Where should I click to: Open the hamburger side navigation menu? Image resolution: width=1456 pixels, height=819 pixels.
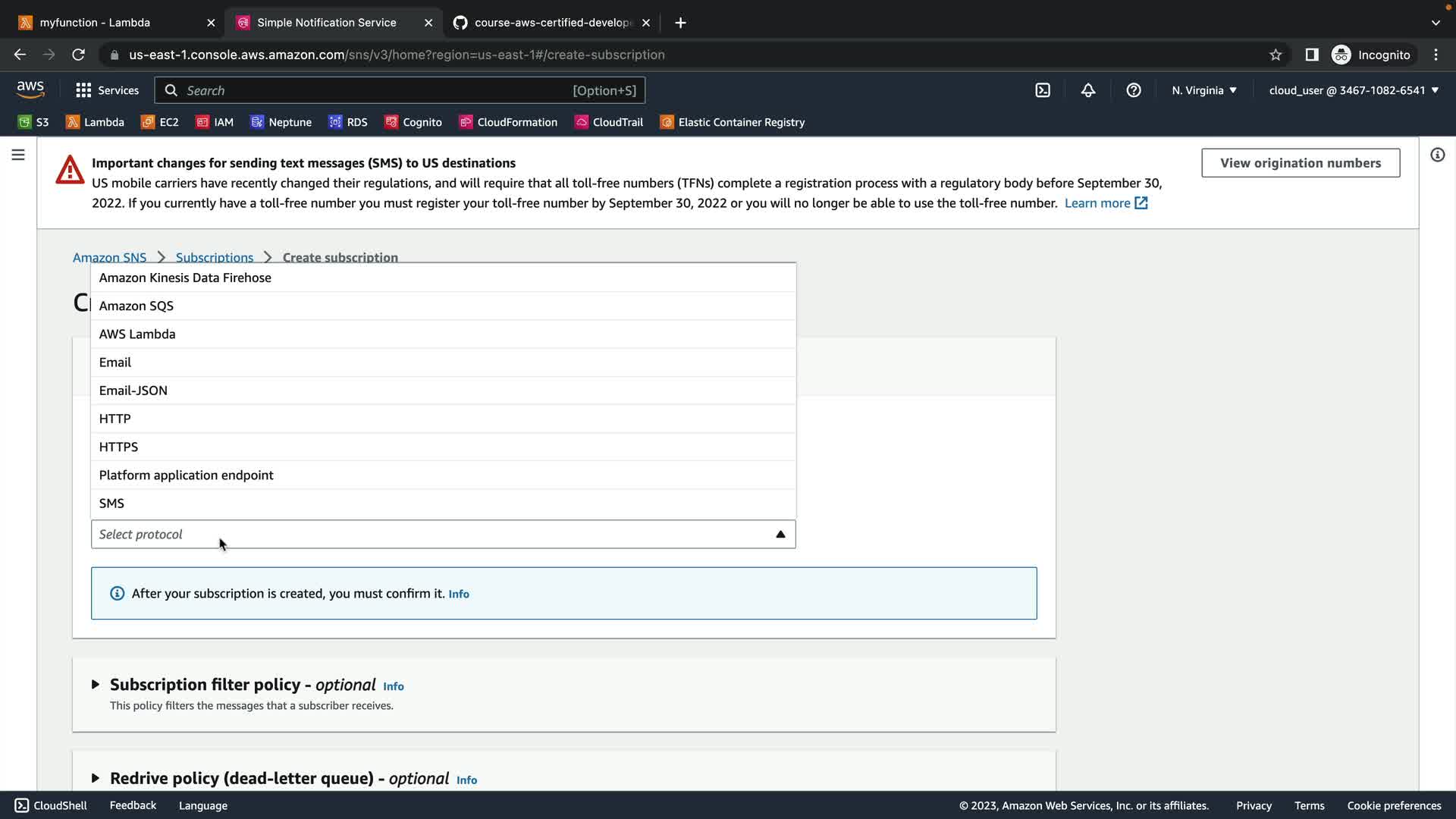[x=18, y=155]
